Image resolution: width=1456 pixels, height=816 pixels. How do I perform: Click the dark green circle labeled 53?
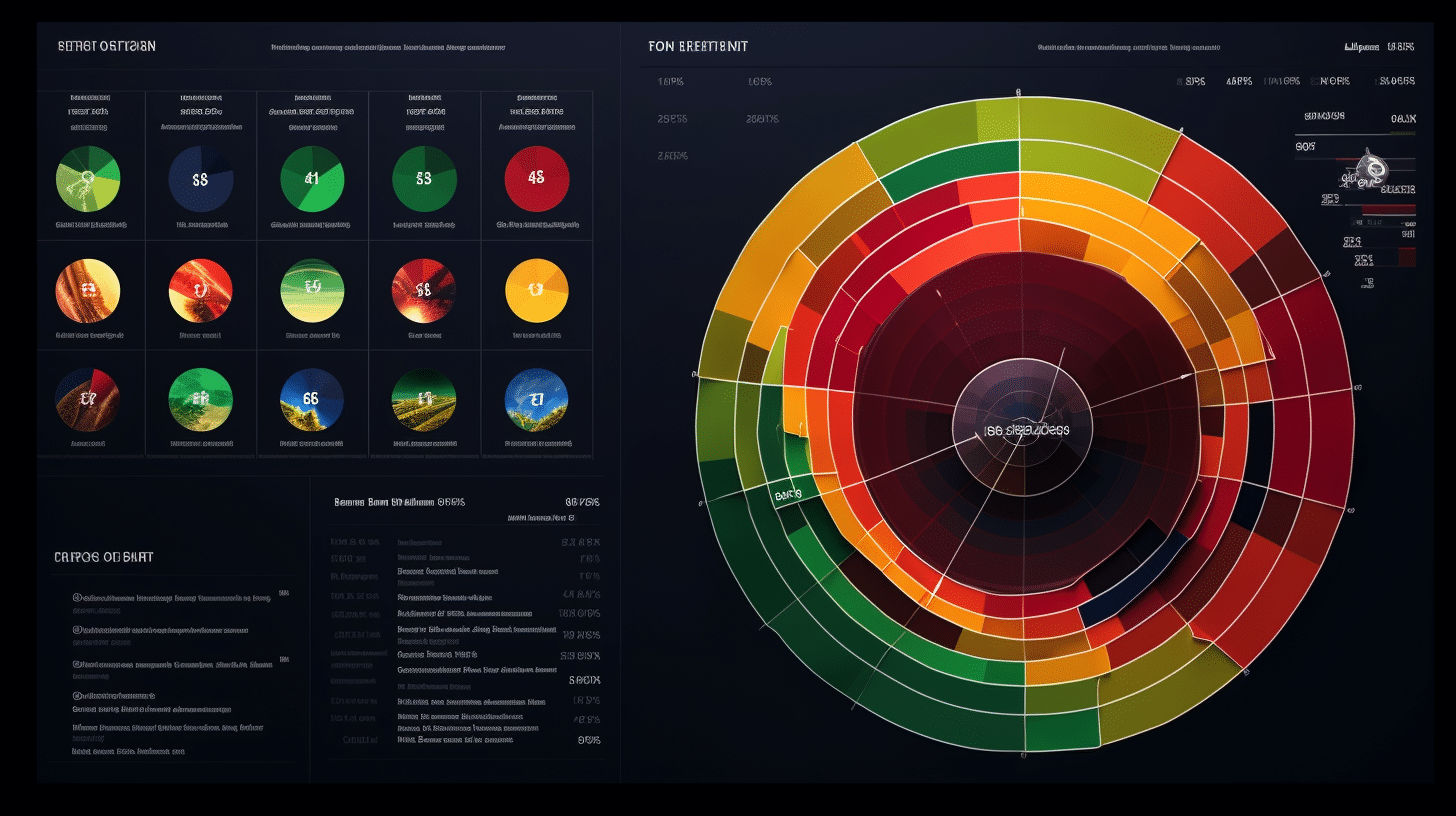pos(424,179)
